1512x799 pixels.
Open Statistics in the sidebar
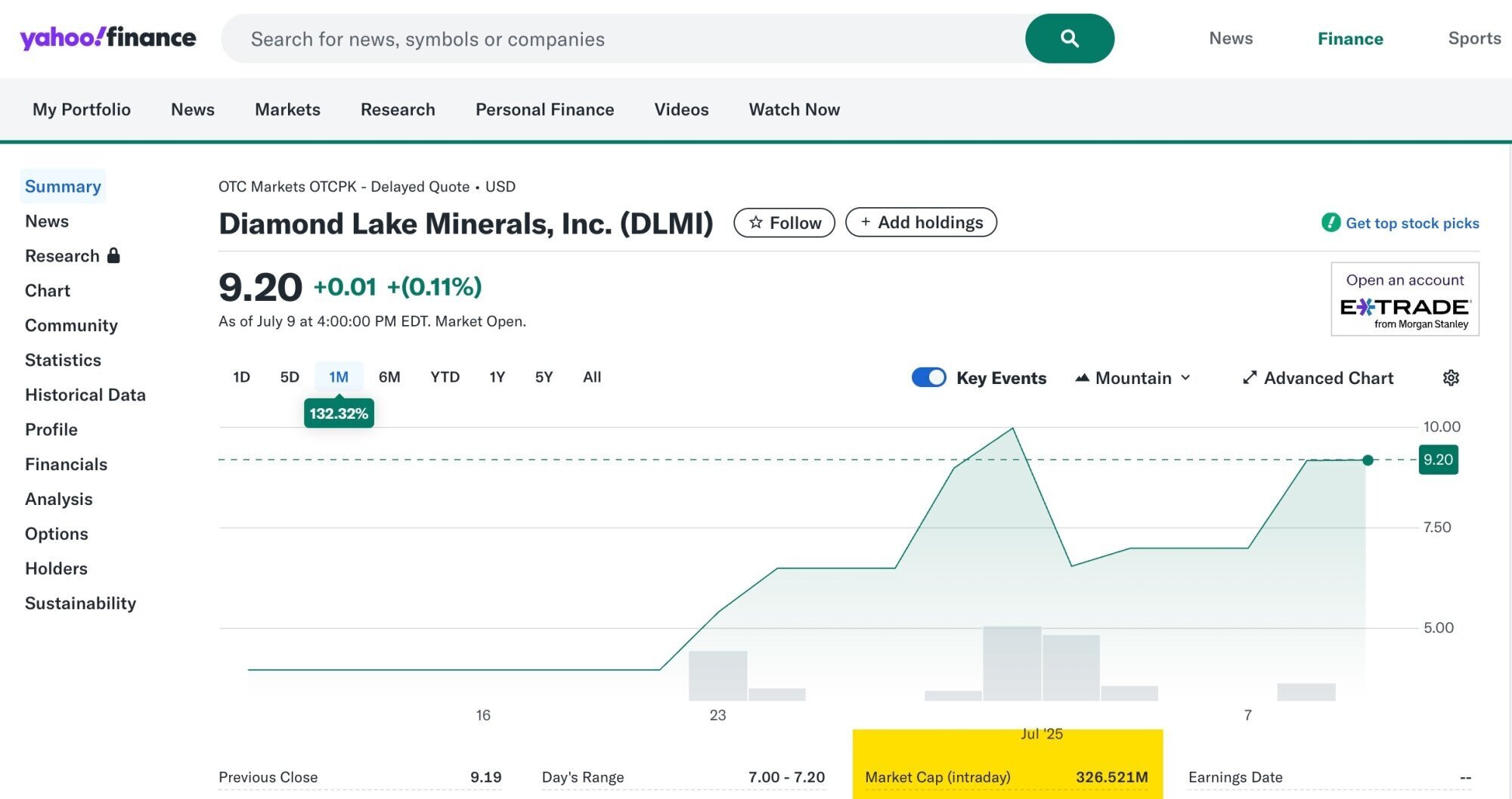63,360
